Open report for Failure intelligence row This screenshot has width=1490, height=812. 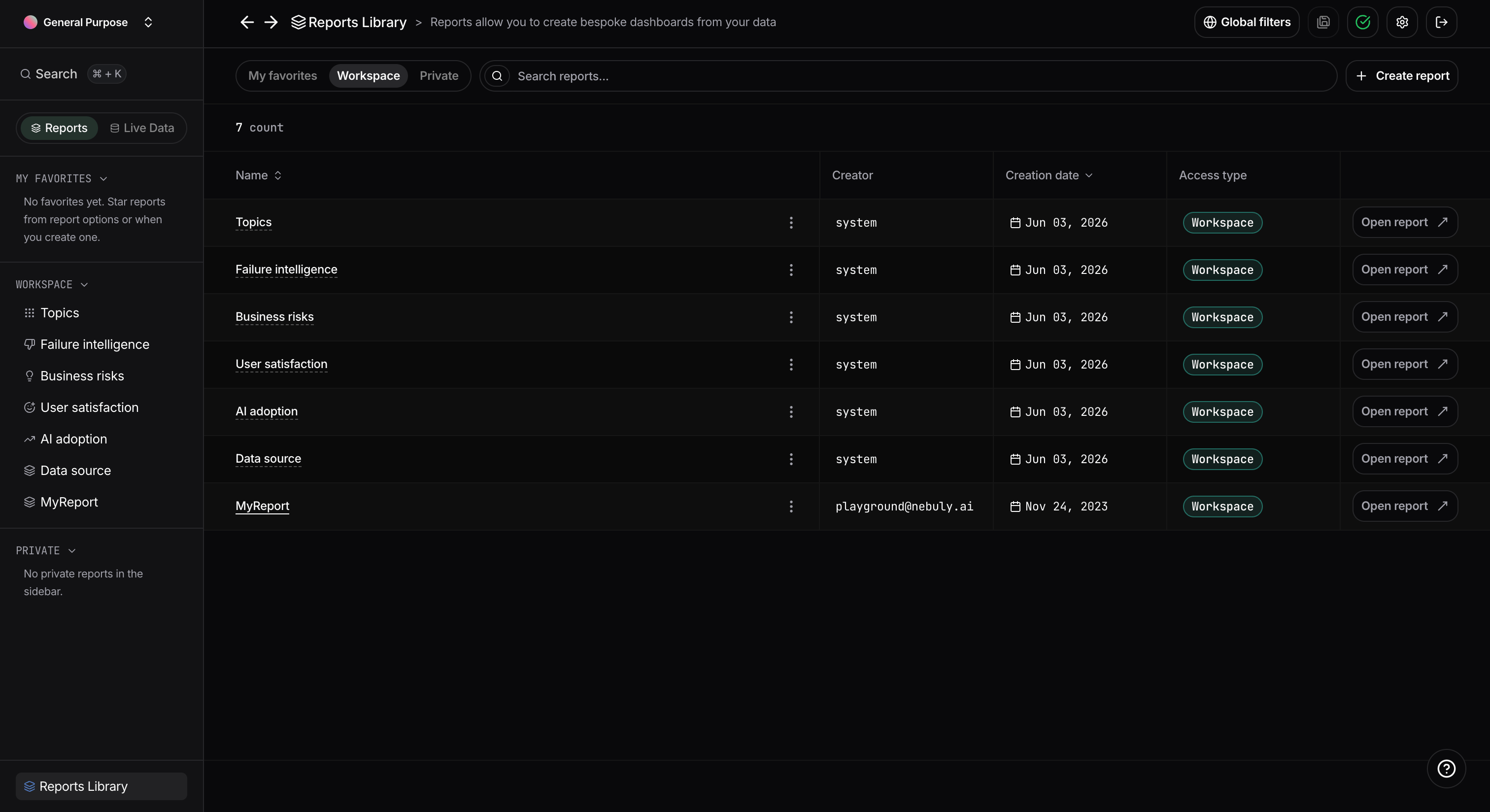1404,270
